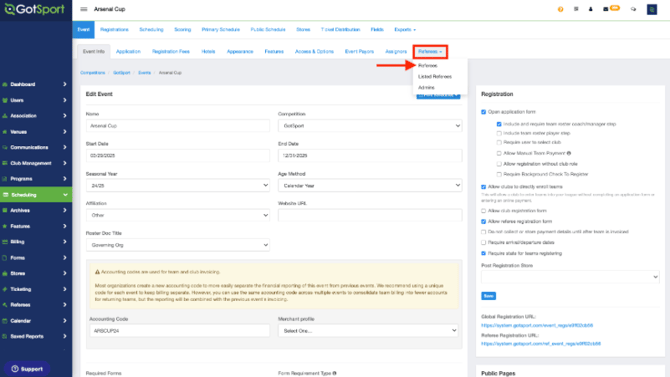Select Listed Referees from dropdown menu
The width and height of the screenshot is (670, 377).
(435, 77)
